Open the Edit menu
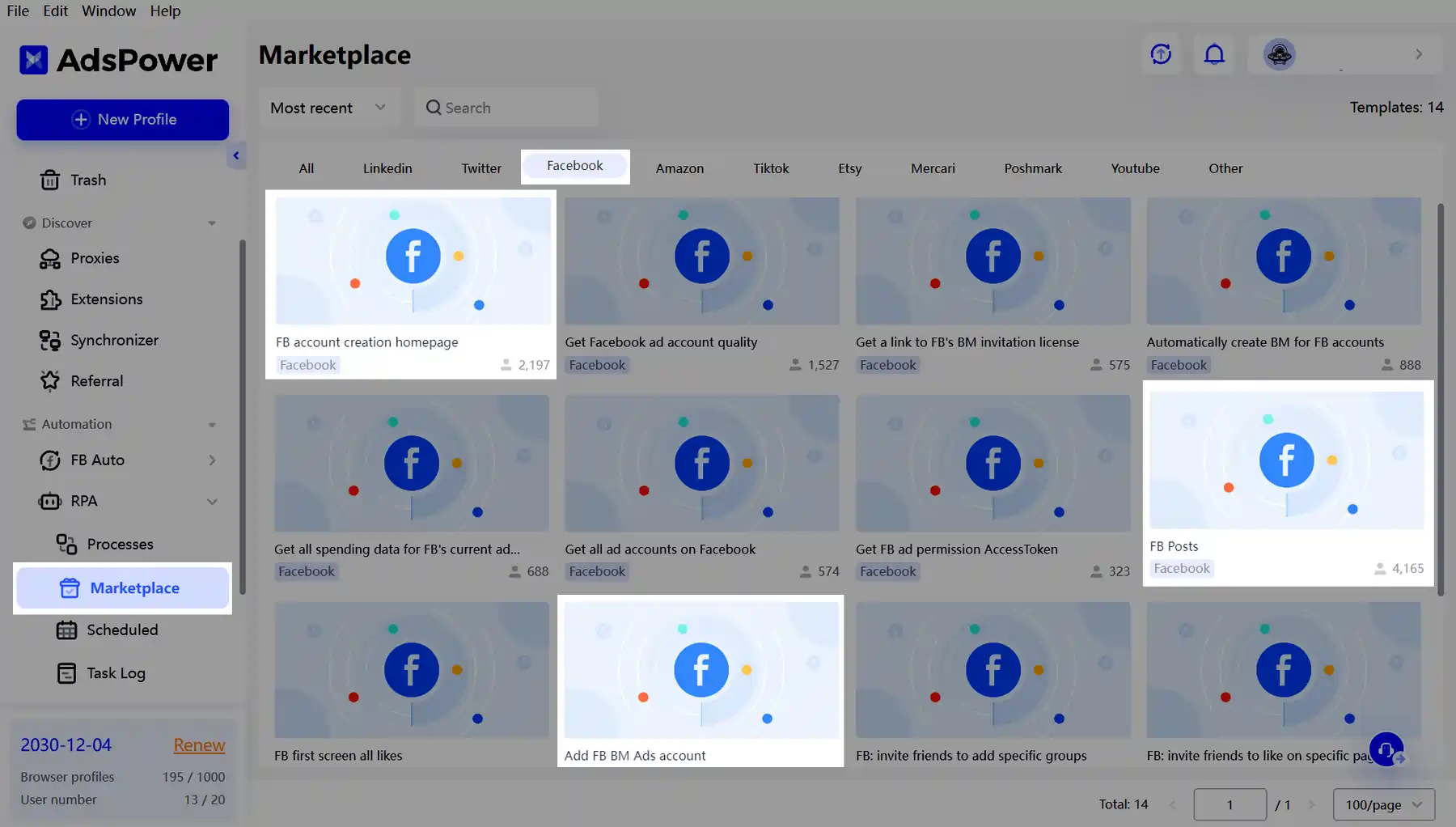This screenshot has width=1456, height=827. [56, 11]
